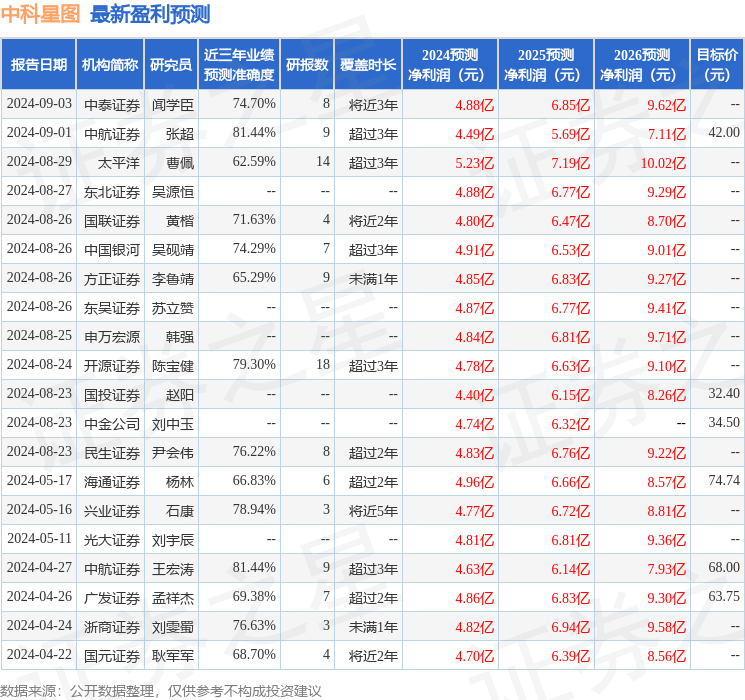Click target price 42.00
The image size is (745, 700).
tap(724, 133)
